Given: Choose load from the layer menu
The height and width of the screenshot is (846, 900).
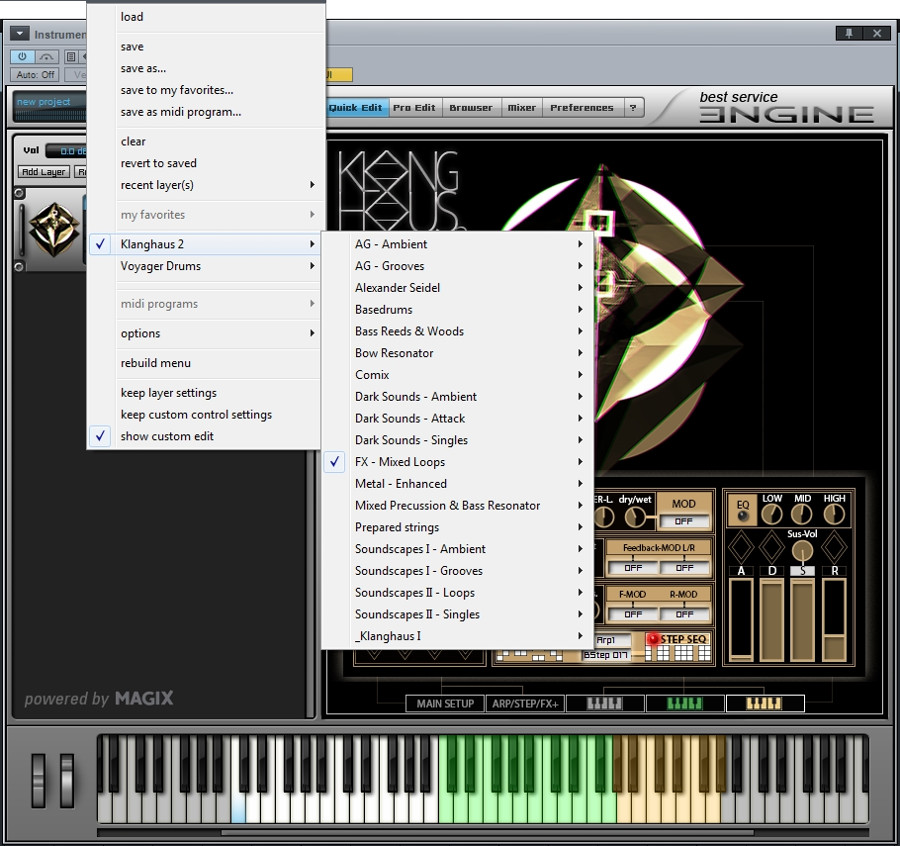Looking at the screenshot, I should (x=203, y=17).
